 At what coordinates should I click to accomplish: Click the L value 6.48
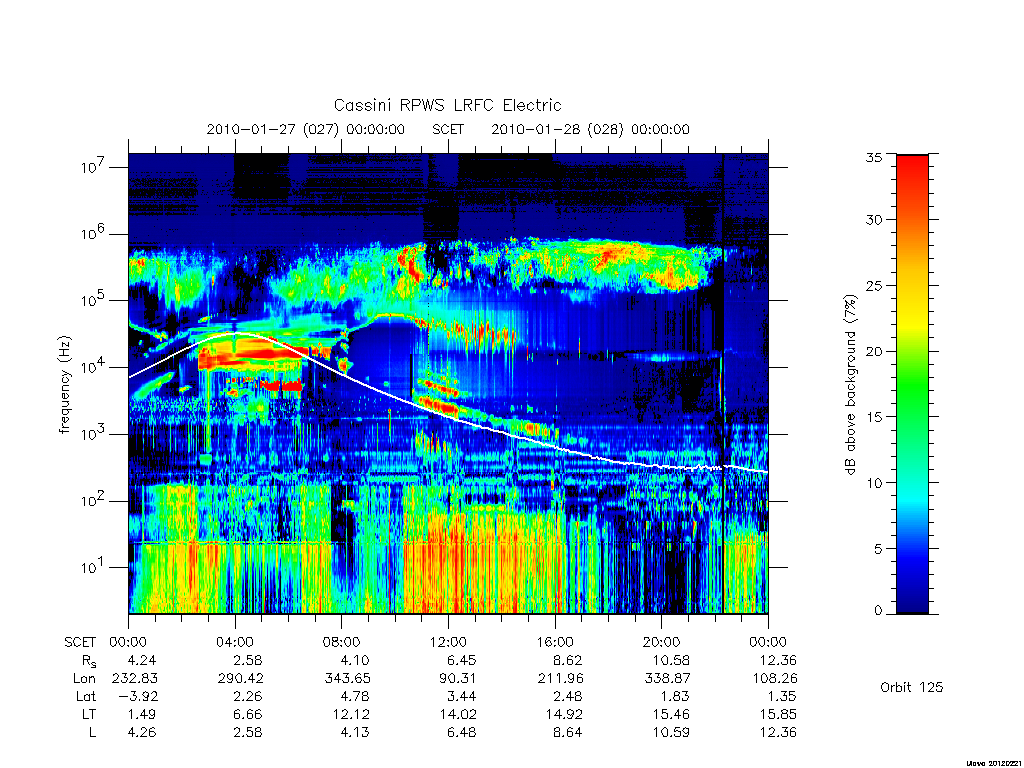tap(461, 733)
